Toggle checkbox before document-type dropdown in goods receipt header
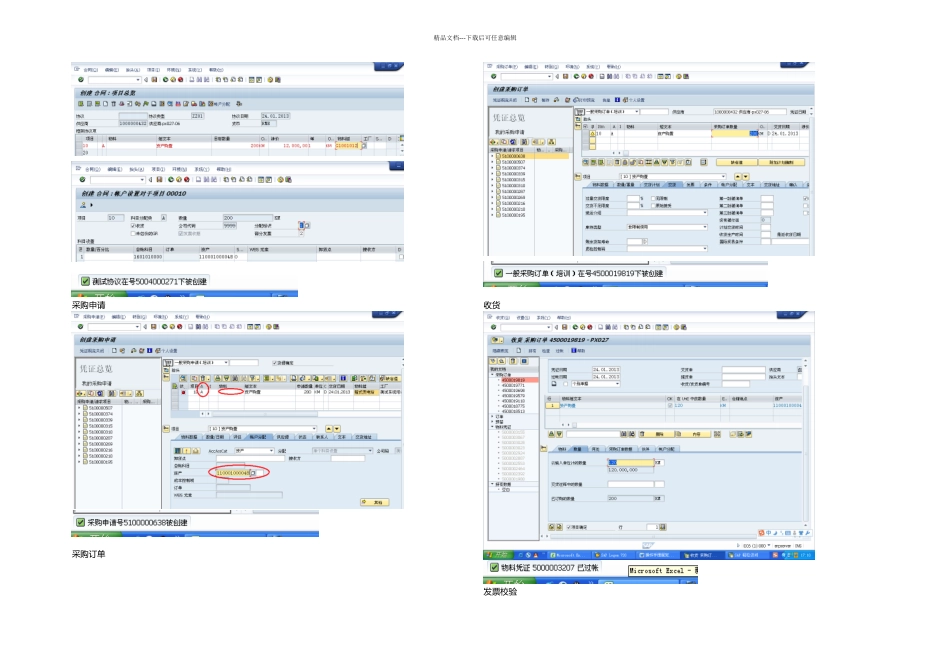This screenshot has height=672, width=950. tap(565, 384)
